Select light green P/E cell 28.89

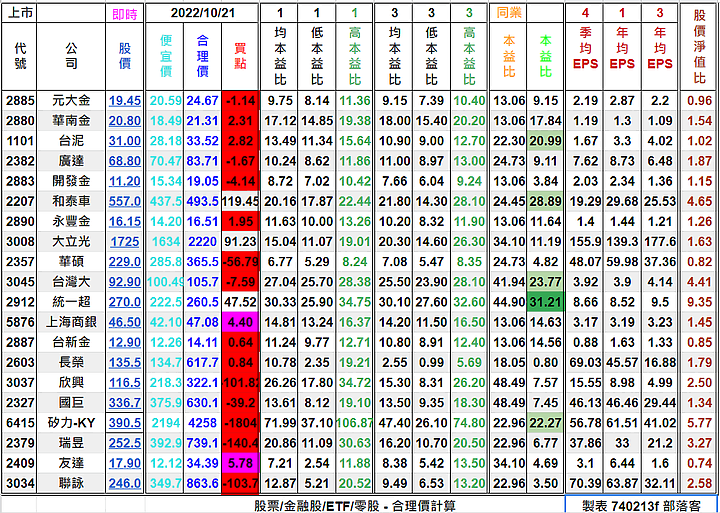click(x=546, y=201)
